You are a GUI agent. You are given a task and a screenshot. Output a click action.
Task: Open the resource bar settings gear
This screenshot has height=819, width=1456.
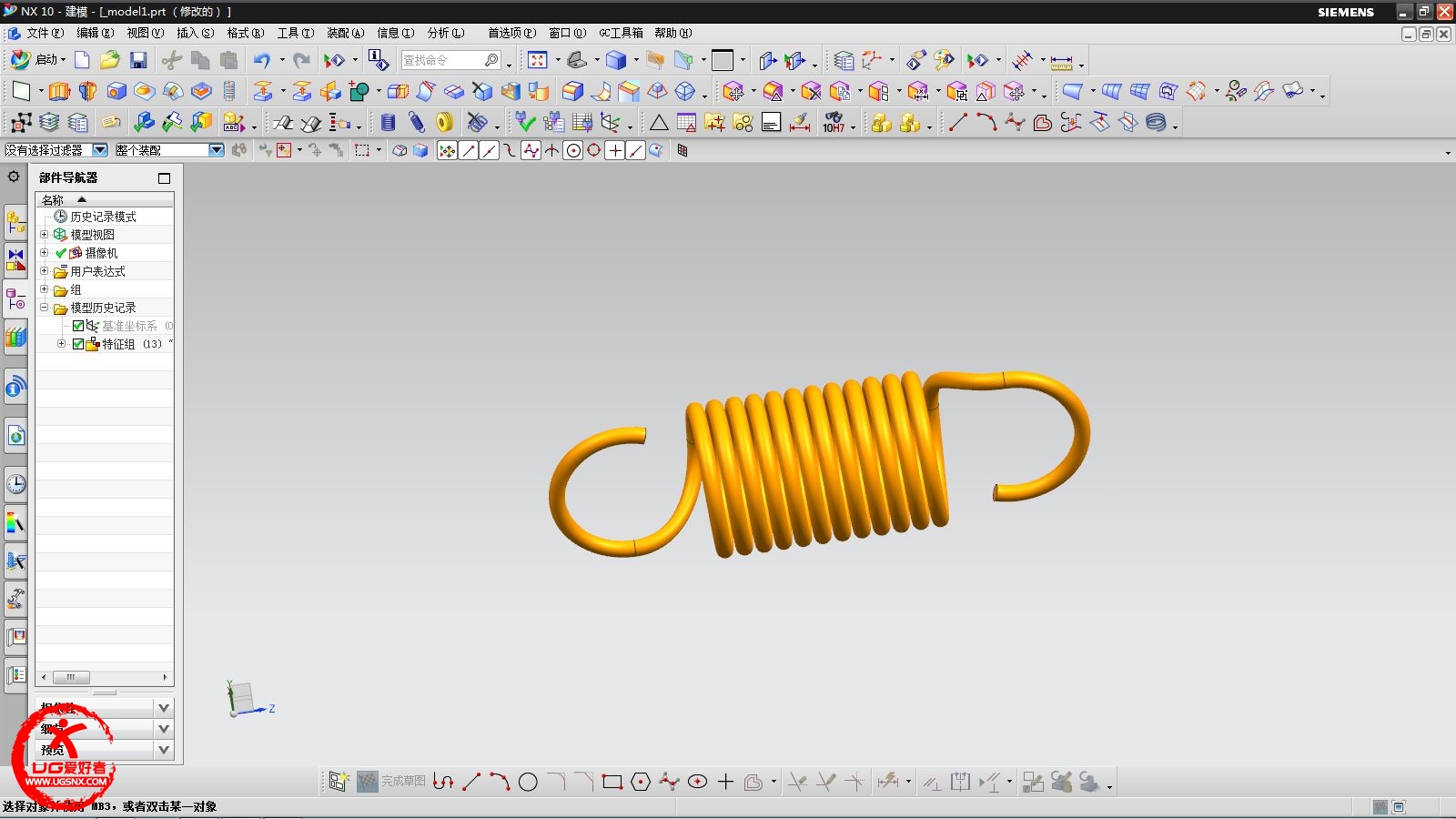14,177
